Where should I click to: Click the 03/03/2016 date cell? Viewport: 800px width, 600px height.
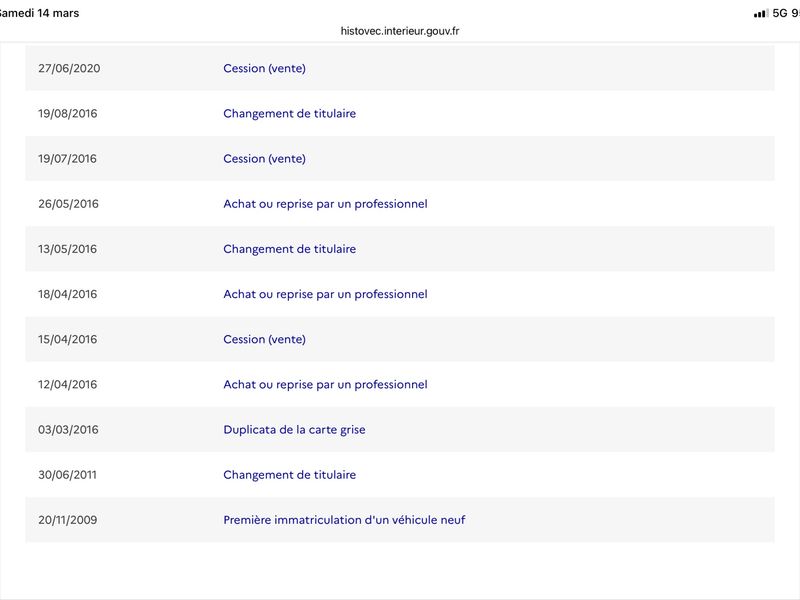[68, 430]
